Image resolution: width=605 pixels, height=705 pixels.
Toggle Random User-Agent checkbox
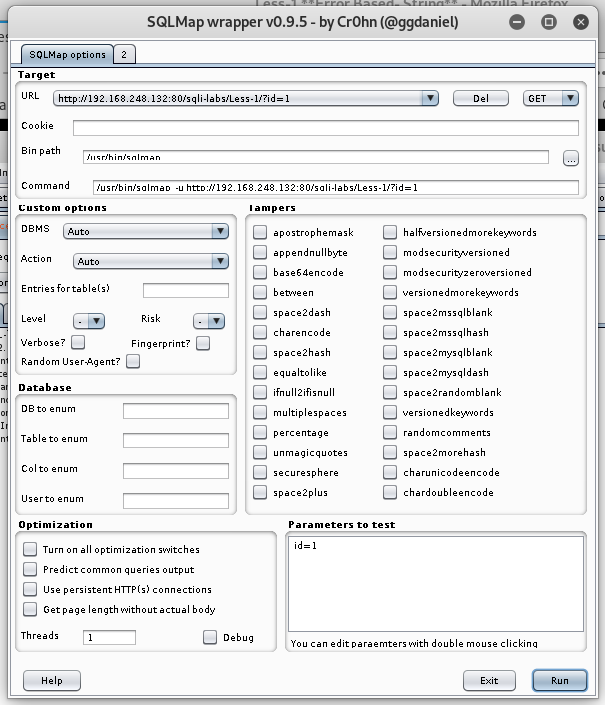pos(133,361)
